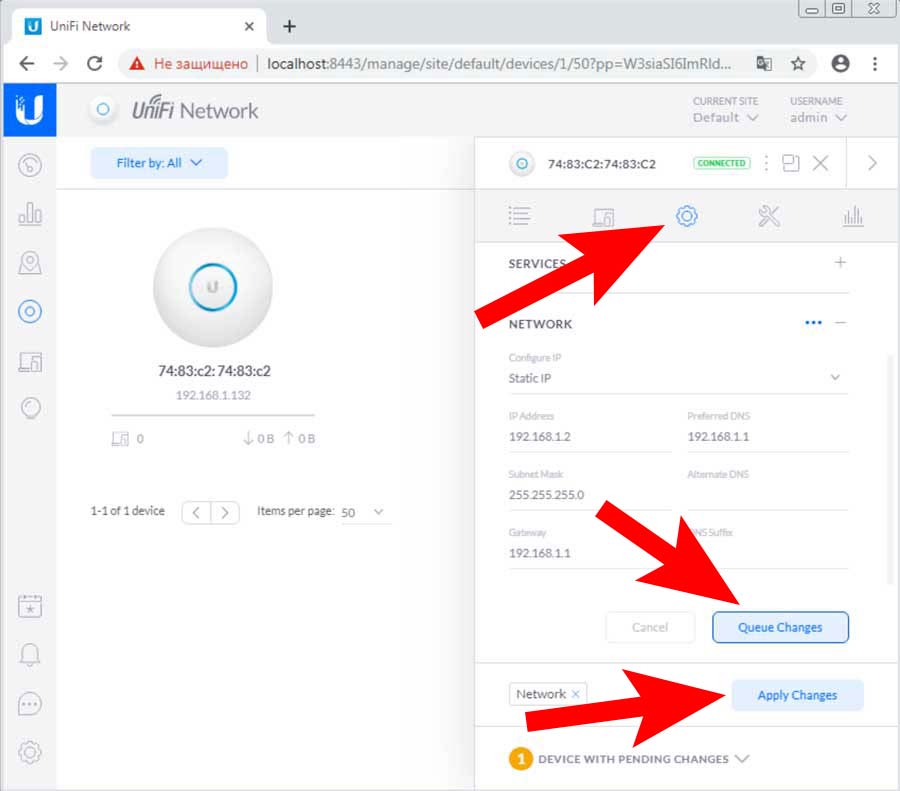Open the Statistics bar chart sidebar icon
Screen dimensions: 900x791
[30, 214]
